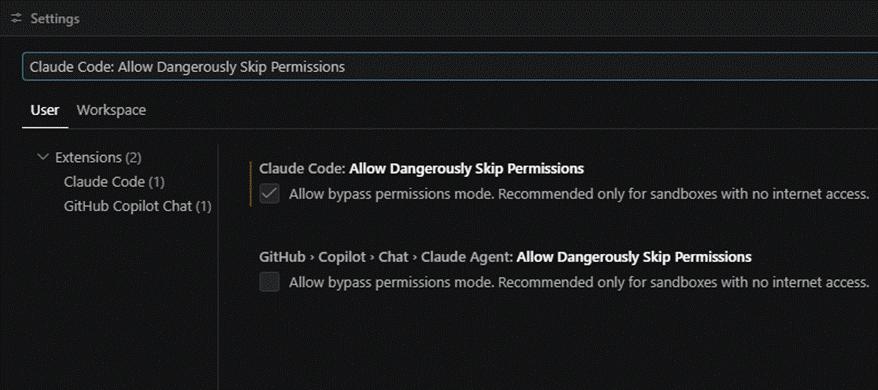This screenshot has width=878, height=390.
Task: Collapse the Extensions group chevron
Action: pos(43,157)
